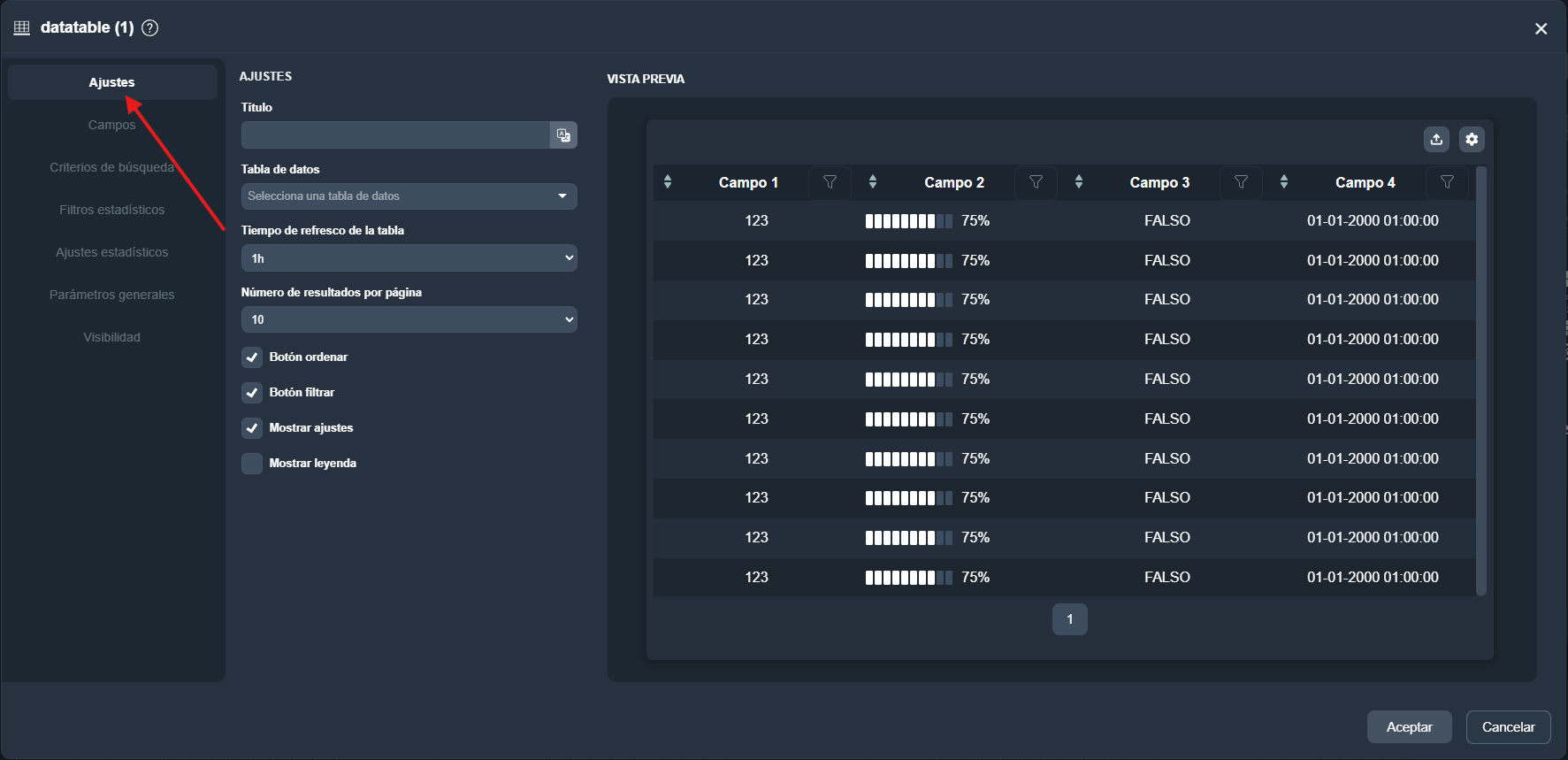Click the export icon above the table
1568x760 pixels.
pyautogui.click(x=1436, y=139)
